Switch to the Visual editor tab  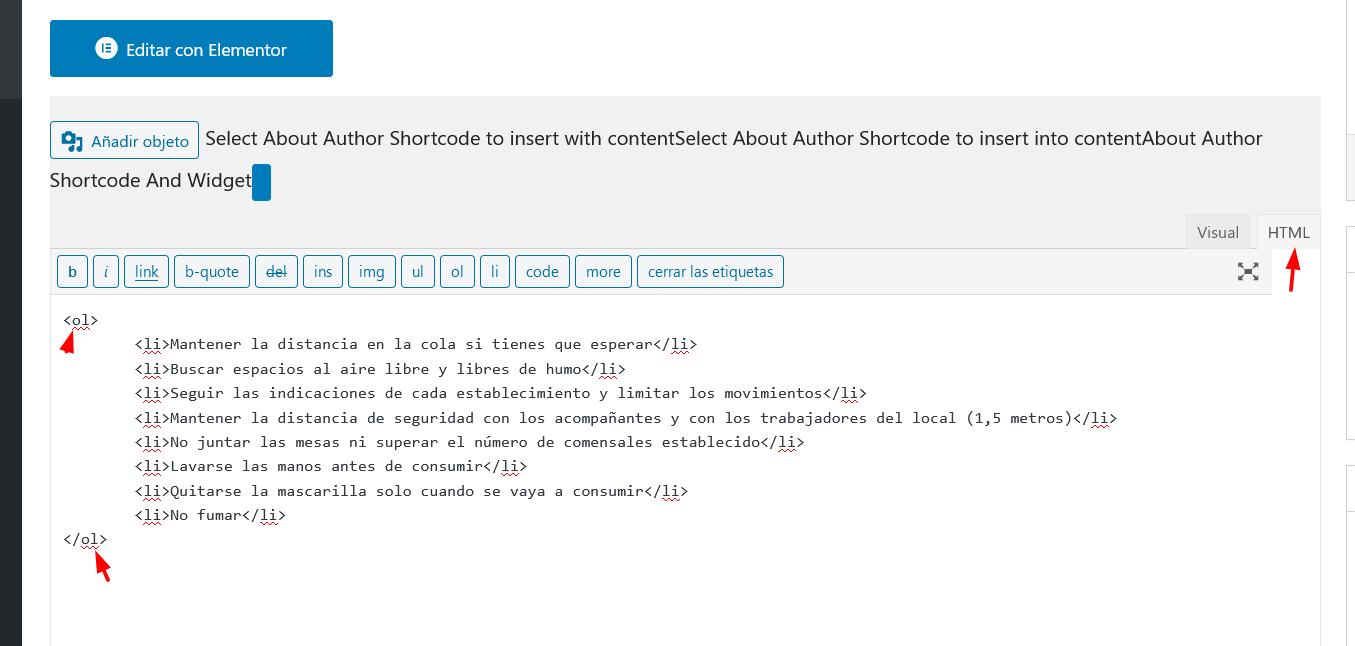1218,232
